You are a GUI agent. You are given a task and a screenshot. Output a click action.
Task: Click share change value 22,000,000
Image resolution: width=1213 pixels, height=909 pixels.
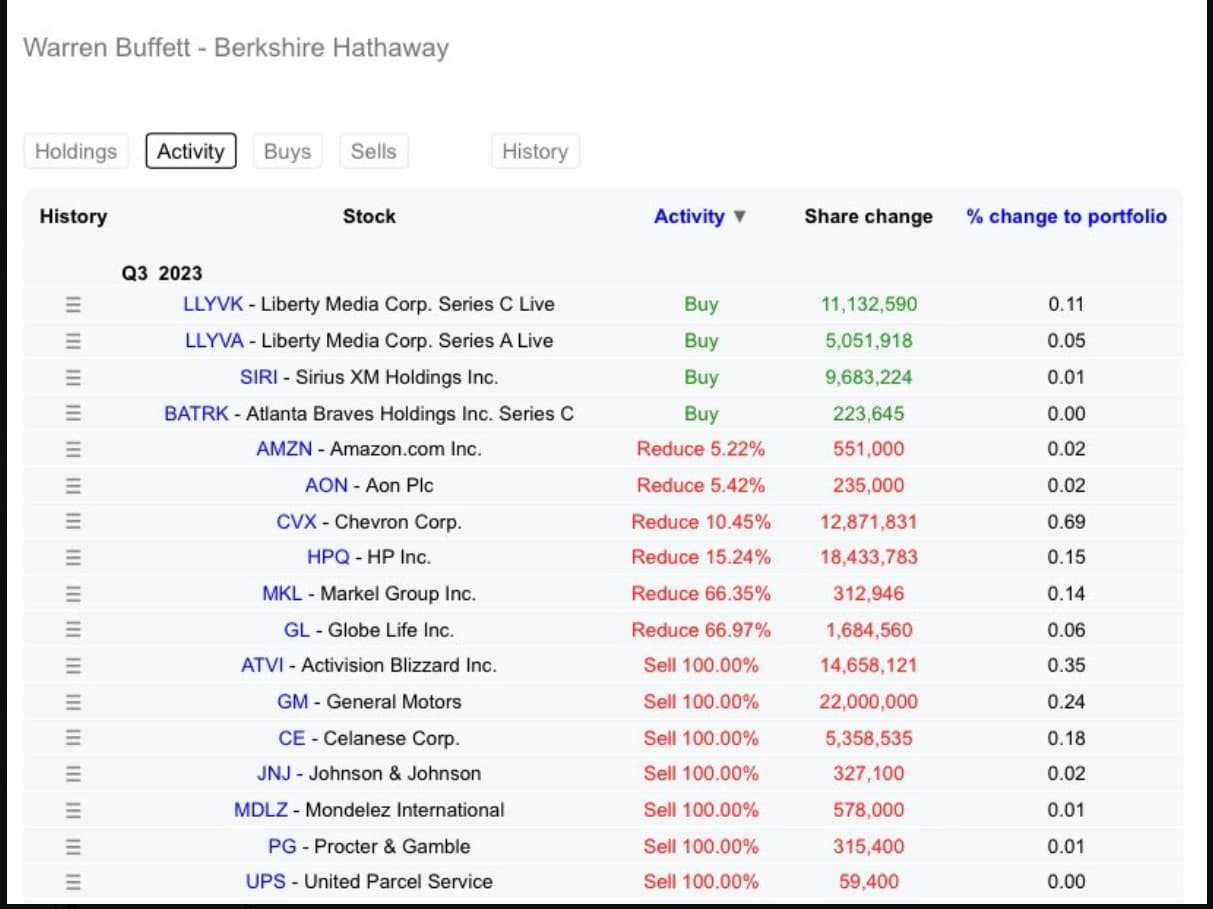(868, 702)
